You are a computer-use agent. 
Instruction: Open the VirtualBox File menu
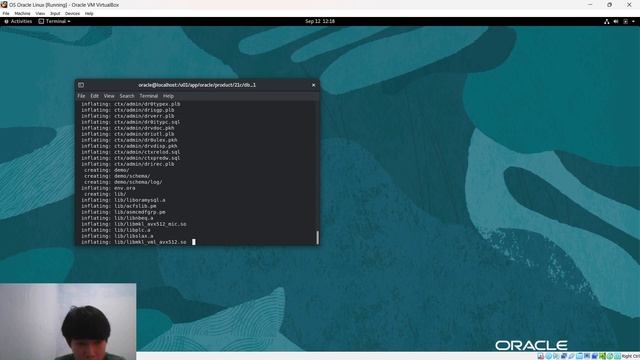click(x=6, y=13)
